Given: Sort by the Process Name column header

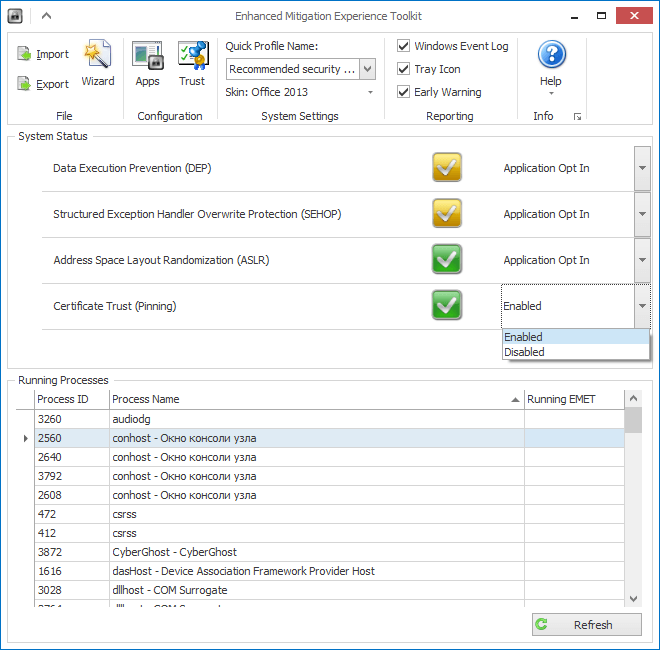Looking at the screenshot, I should 317,399.
